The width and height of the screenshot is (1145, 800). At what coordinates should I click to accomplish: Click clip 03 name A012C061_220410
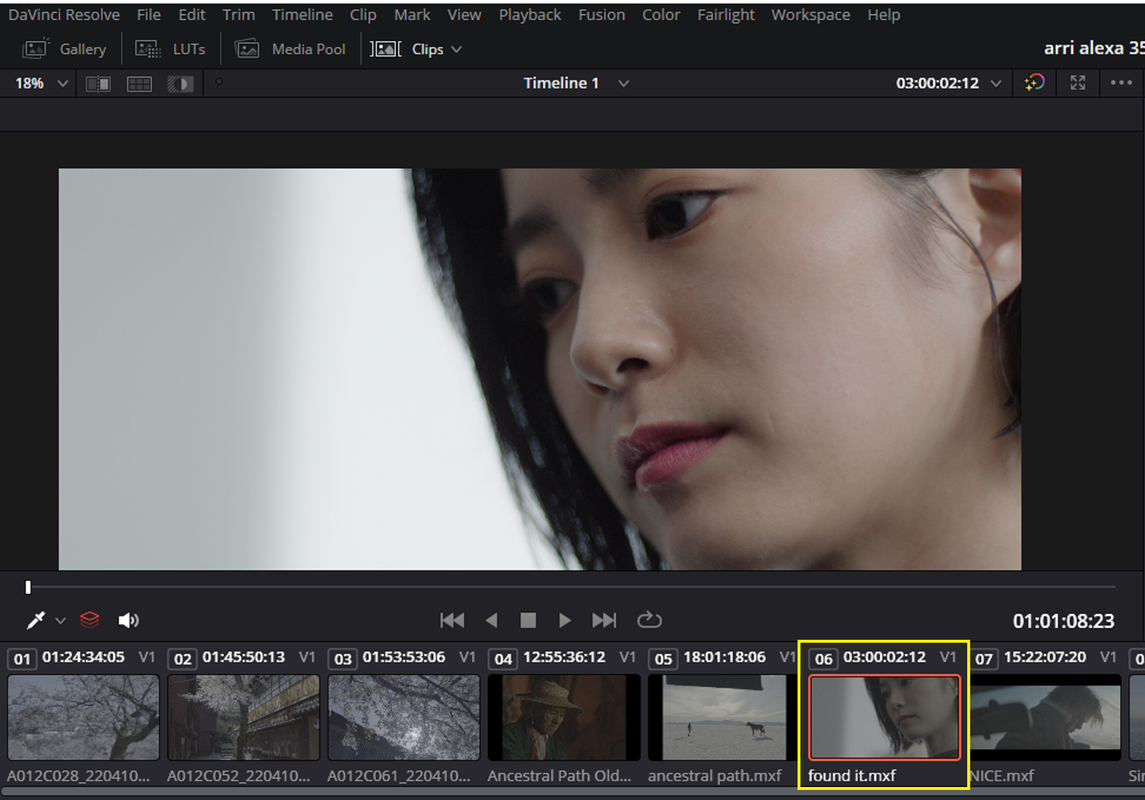[399, 775]
